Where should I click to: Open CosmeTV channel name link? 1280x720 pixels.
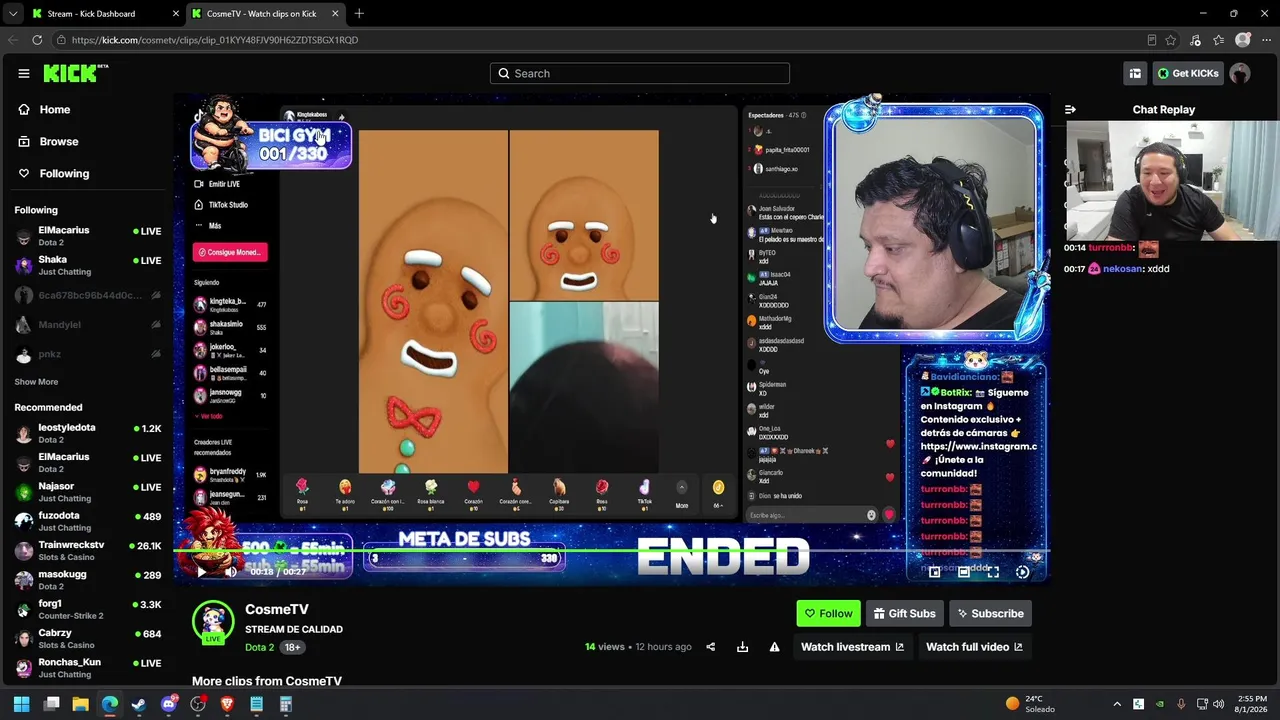(277, 610)
